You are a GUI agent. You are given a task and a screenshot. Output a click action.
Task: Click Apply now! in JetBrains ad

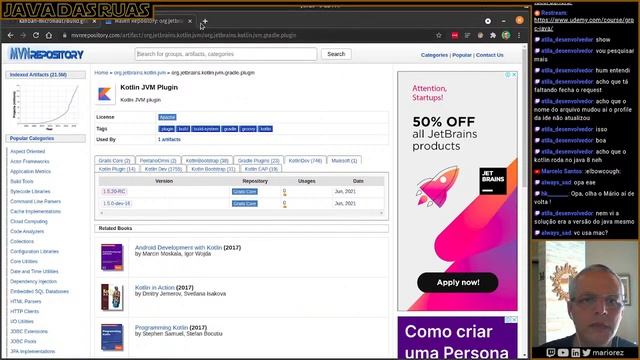(458, 282)
